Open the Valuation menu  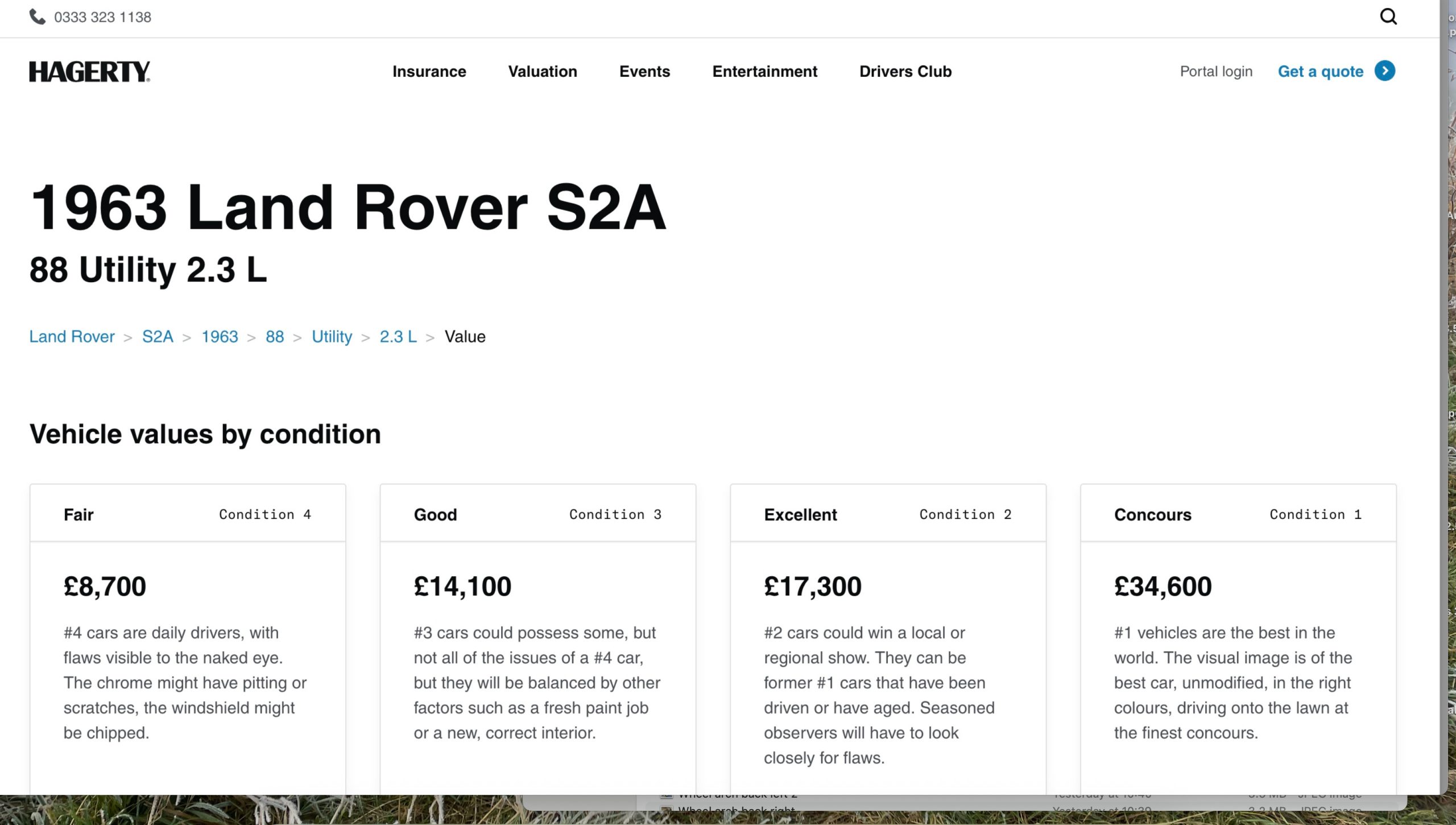pyautogui.click(x=542, y=72)
